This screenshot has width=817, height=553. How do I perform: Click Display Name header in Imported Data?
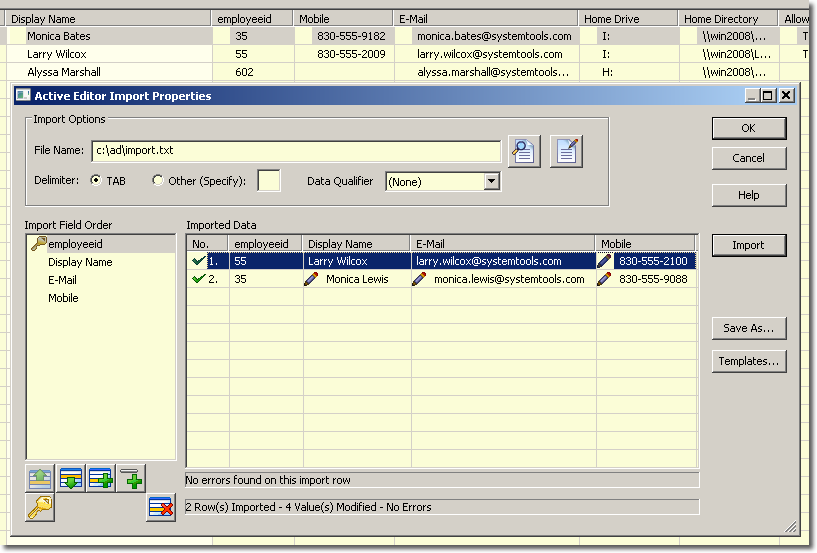coord(356,243)
